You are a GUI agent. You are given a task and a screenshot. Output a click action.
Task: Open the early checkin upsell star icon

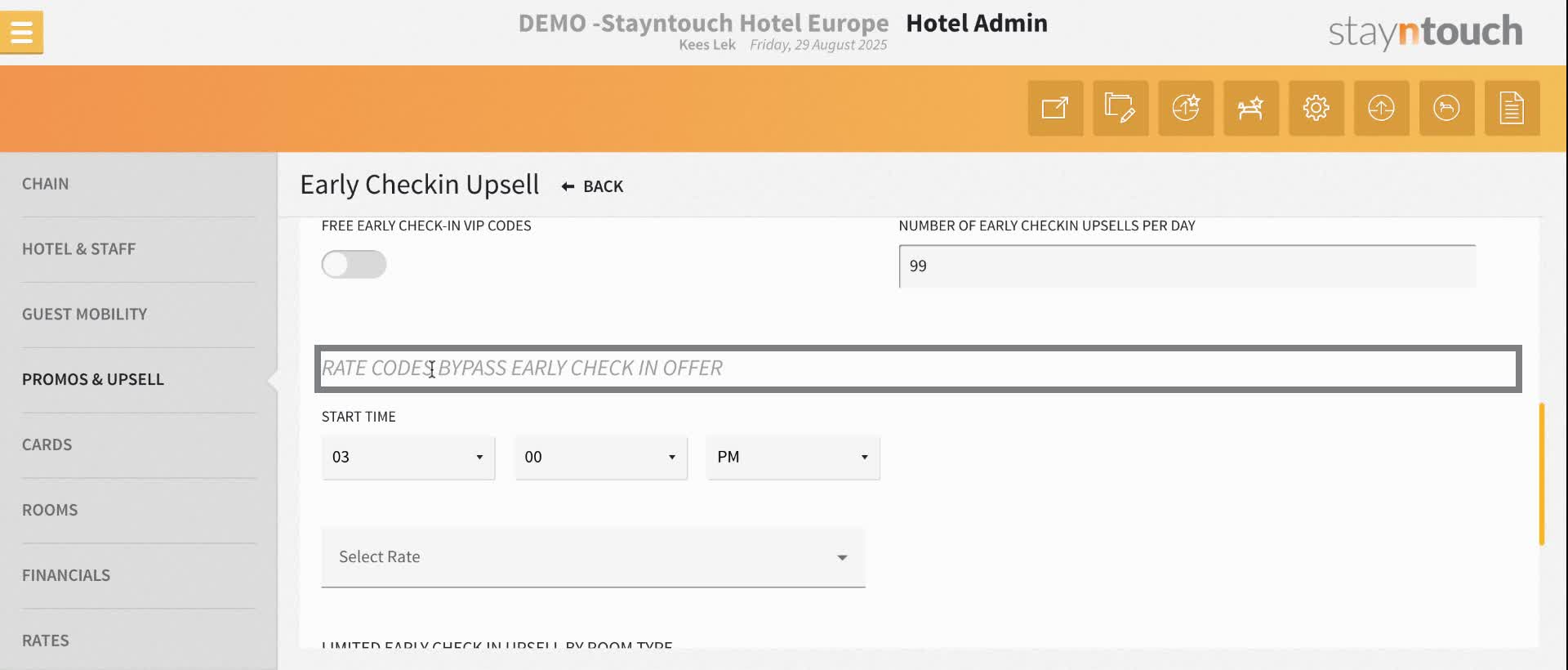[1186, 108]
